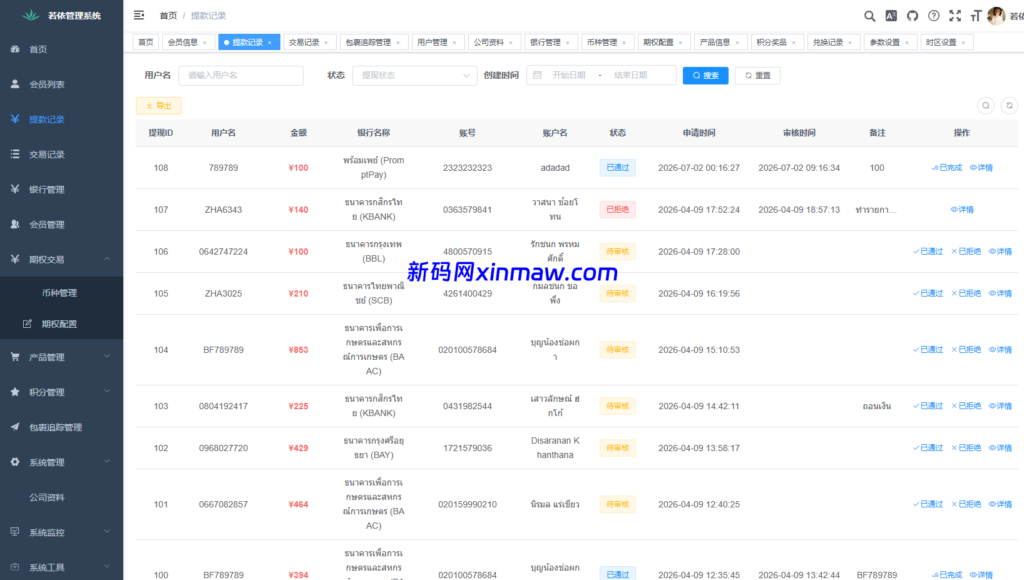Open the help documentation question icon
The image size is (1024, 580).
click(x=934, y=16)
